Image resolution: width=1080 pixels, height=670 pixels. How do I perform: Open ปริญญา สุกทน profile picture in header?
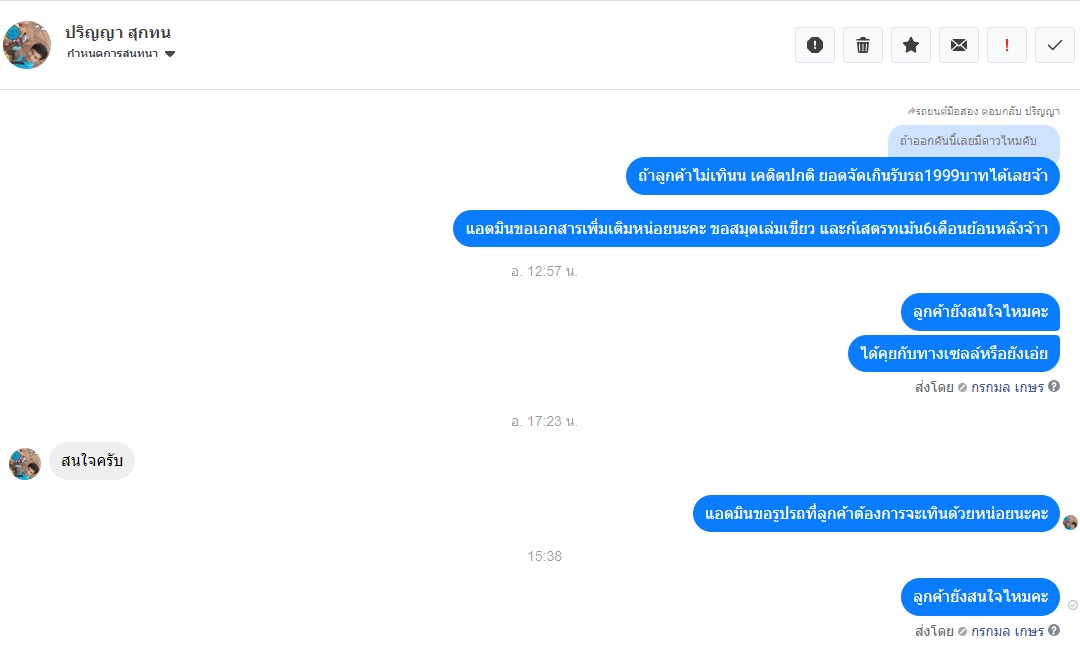point(27,45)
